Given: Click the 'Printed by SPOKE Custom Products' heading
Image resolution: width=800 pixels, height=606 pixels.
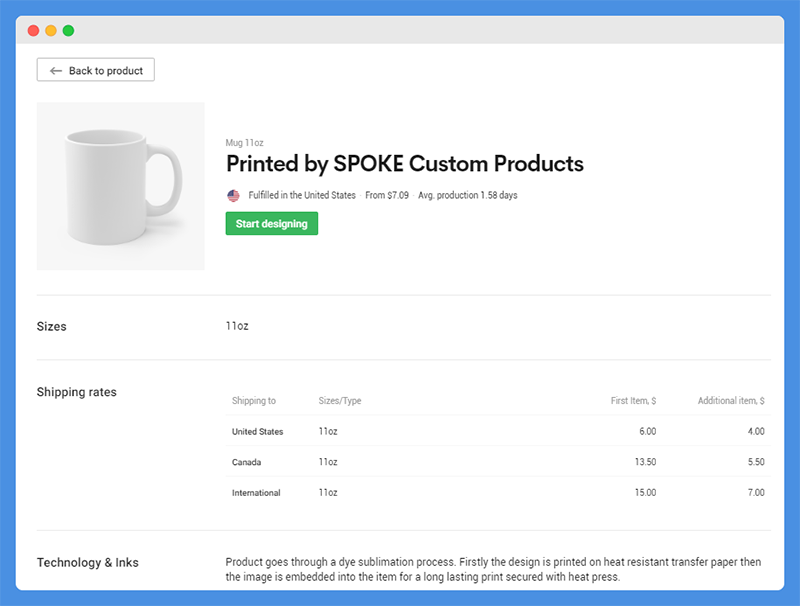Looking at the screenshot, I should (x=405, y=164).
